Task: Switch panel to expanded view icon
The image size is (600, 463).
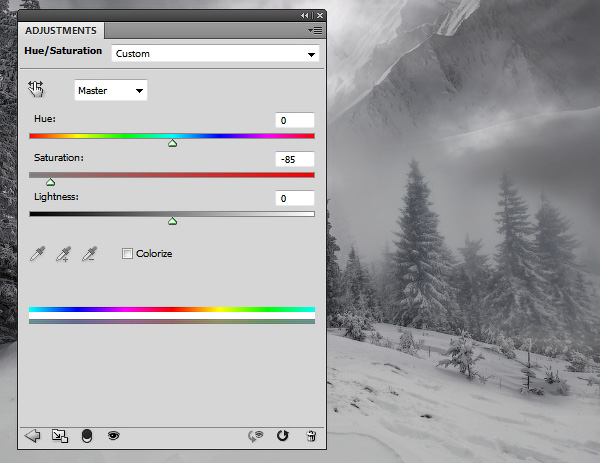Action: click(x=60, y=436)
